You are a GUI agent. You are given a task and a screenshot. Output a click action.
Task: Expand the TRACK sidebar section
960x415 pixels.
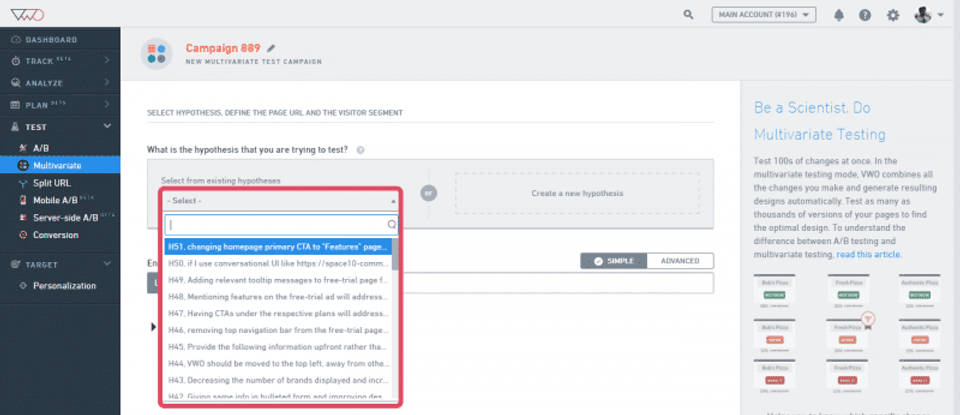(107, 61)
